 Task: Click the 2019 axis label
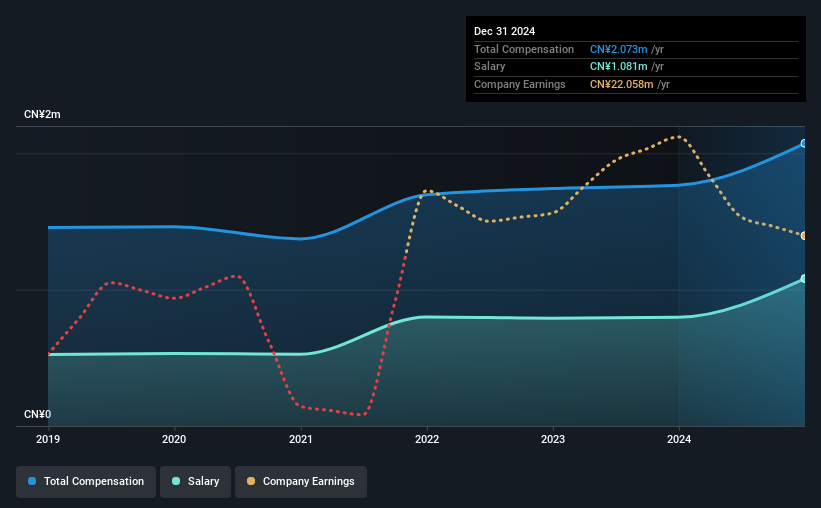pyautogui.click(x=48, y=439)
